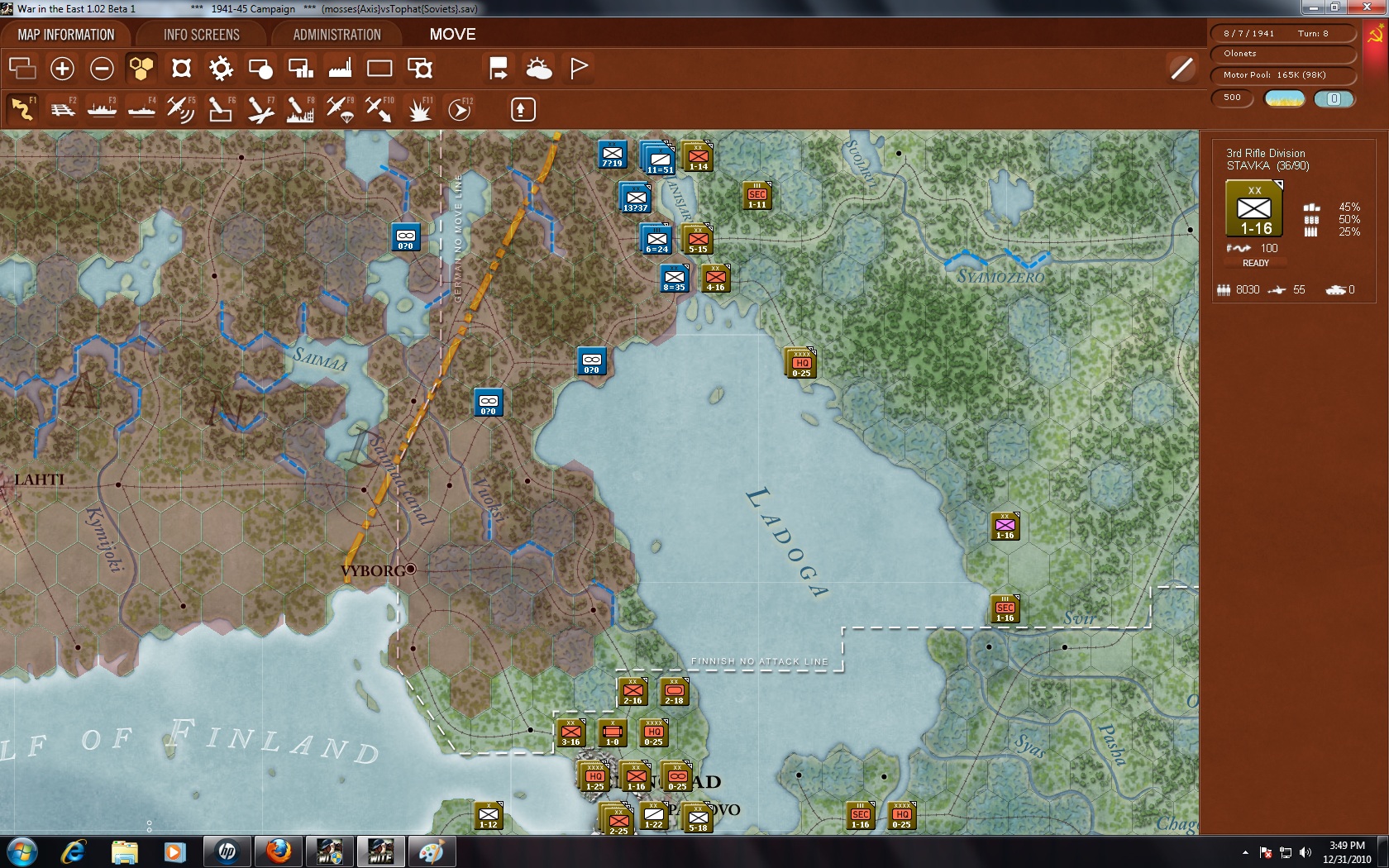Click the diagonal slash round button
Screen dimensions: 1389x868
[x=1182, y=69]
